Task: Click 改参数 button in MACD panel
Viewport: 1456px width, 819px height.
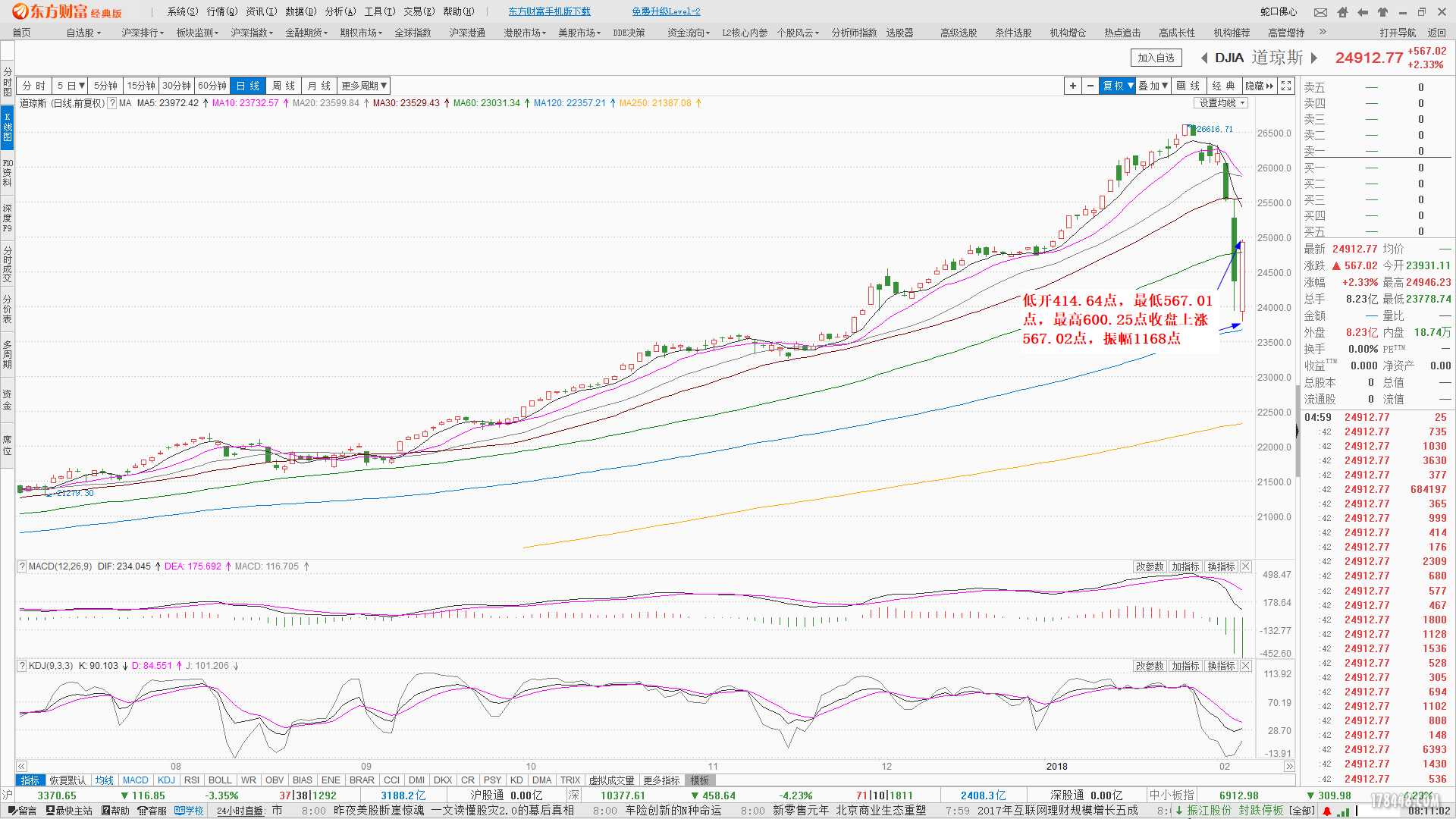Action: pos(1150,566)
